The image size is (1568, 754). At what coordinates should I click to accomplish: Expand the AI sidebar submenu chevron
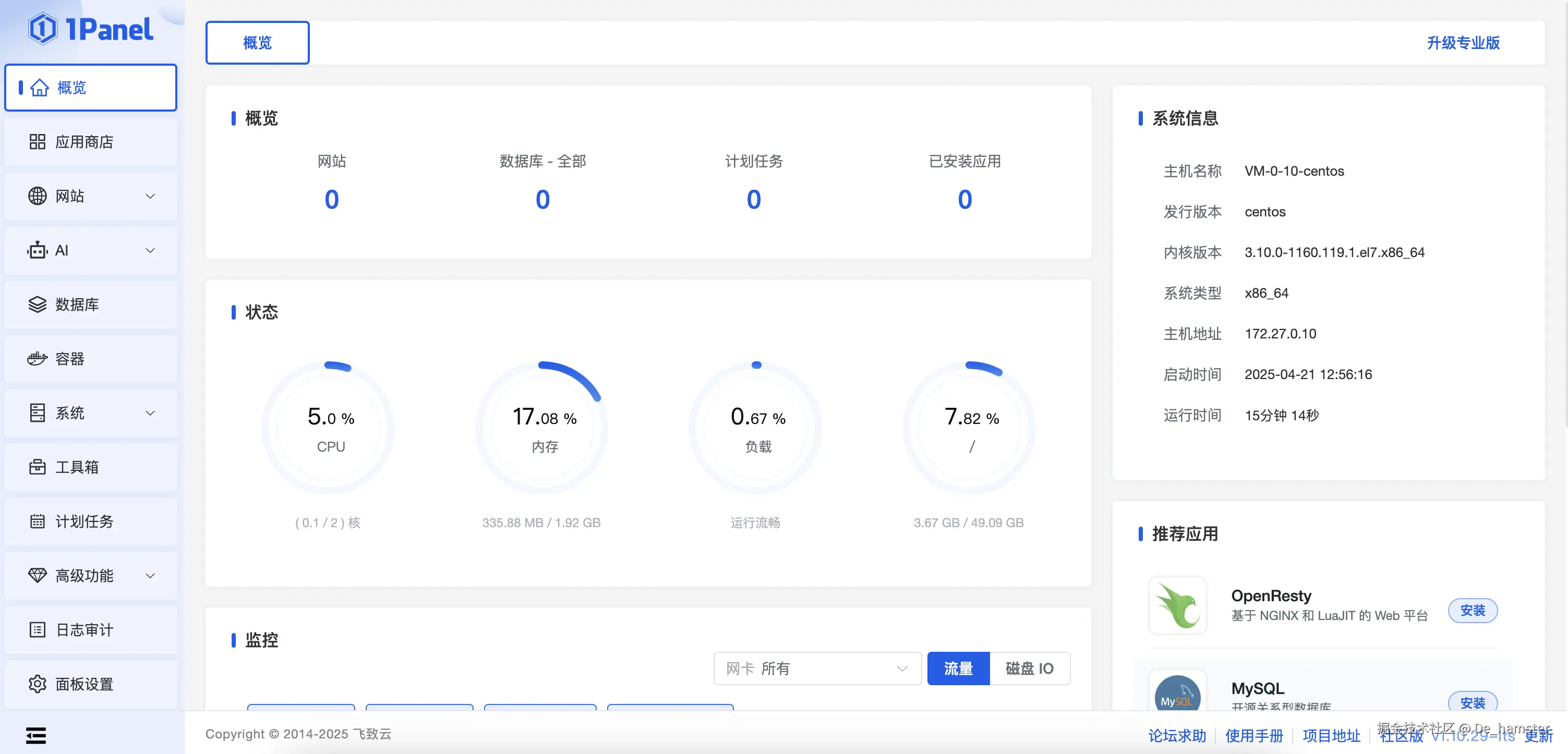click(x=150, y=250)
